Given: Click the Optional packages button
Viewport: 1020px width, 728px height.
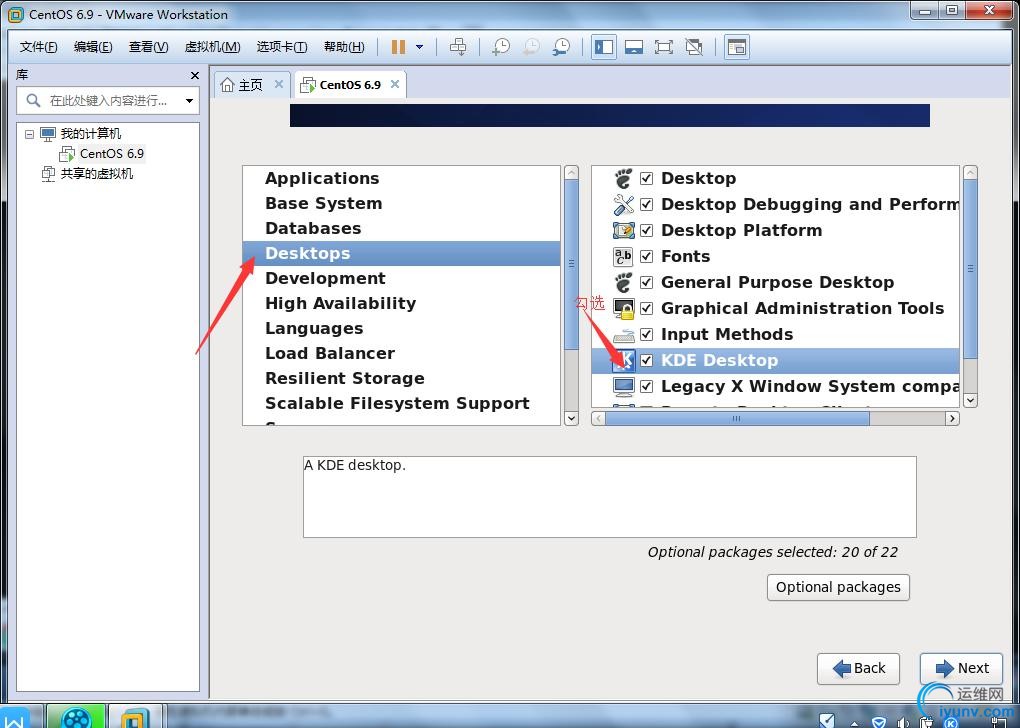Looking at the screenshot, I should tap(838, 587).
